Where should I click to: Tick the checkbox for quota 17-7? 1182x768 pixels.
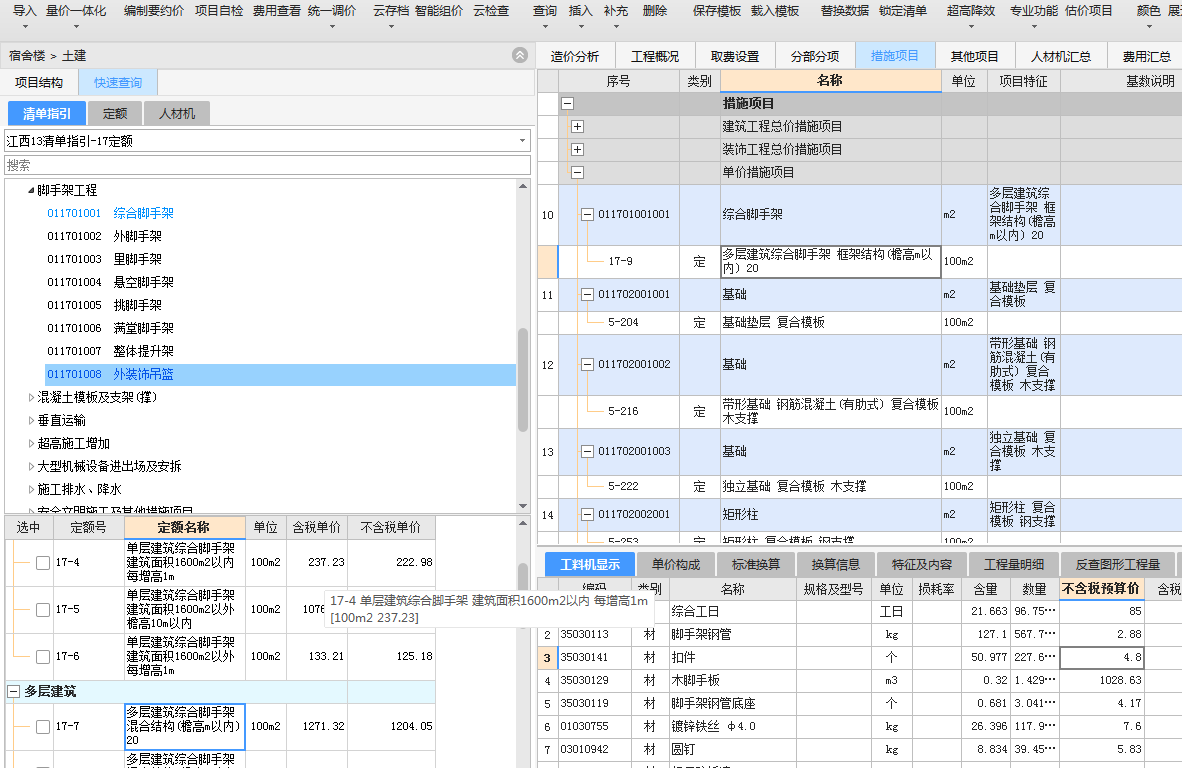43,727
